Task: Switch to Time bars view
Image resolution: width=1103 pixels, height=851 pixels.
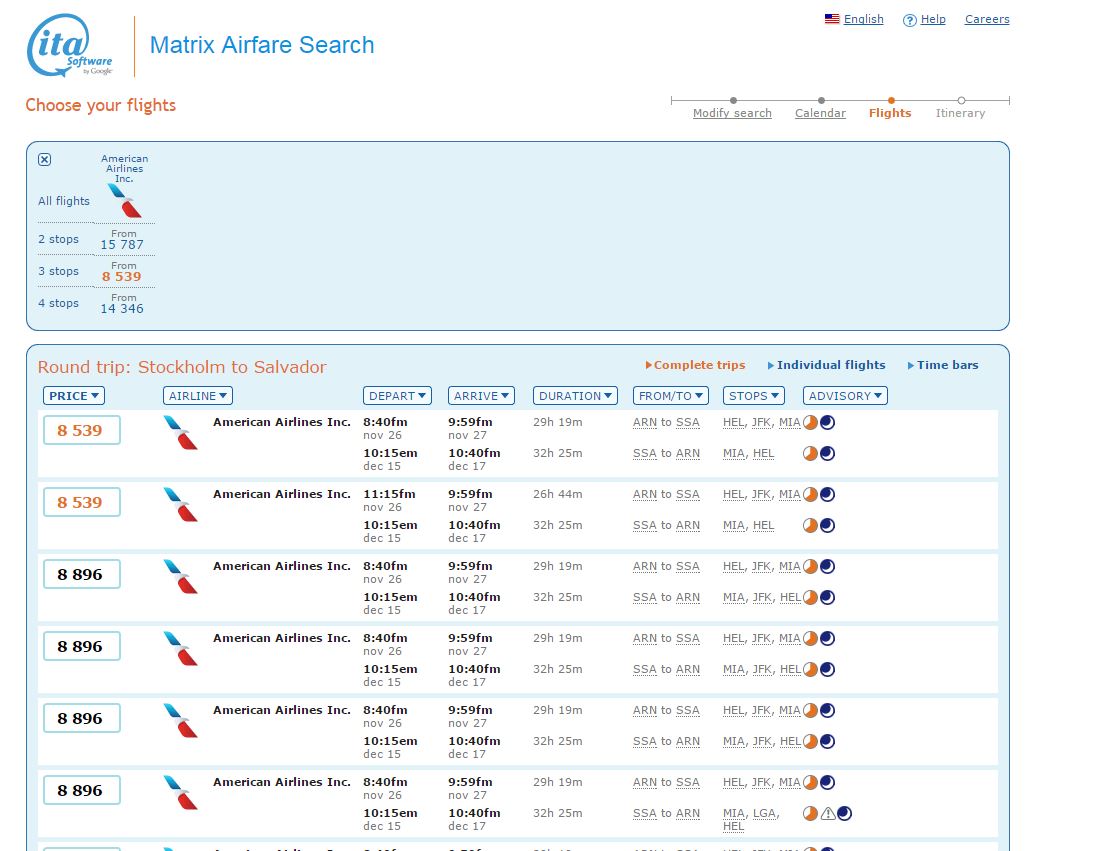Action: [947, 365]
